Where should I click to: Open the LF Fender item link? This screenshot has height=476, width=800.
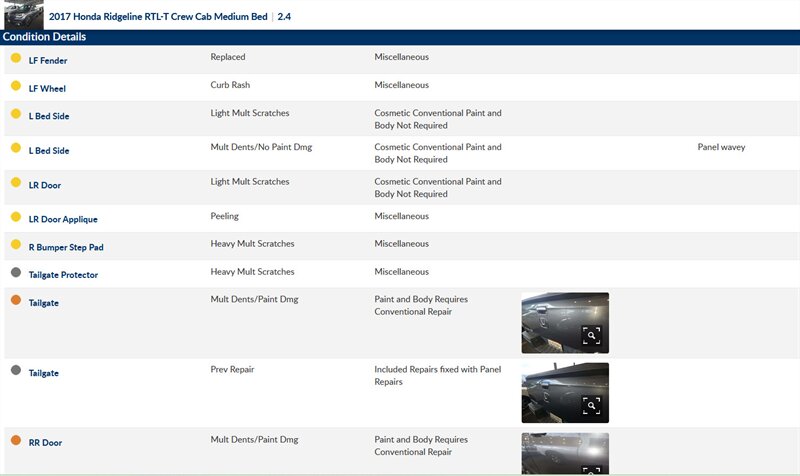48,60
